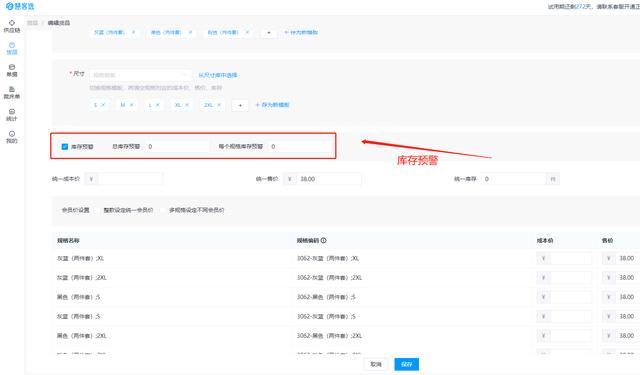This screenshot has width=640, height=375.
Task: Remove the 2XL size tag
Action: (219, 105)
